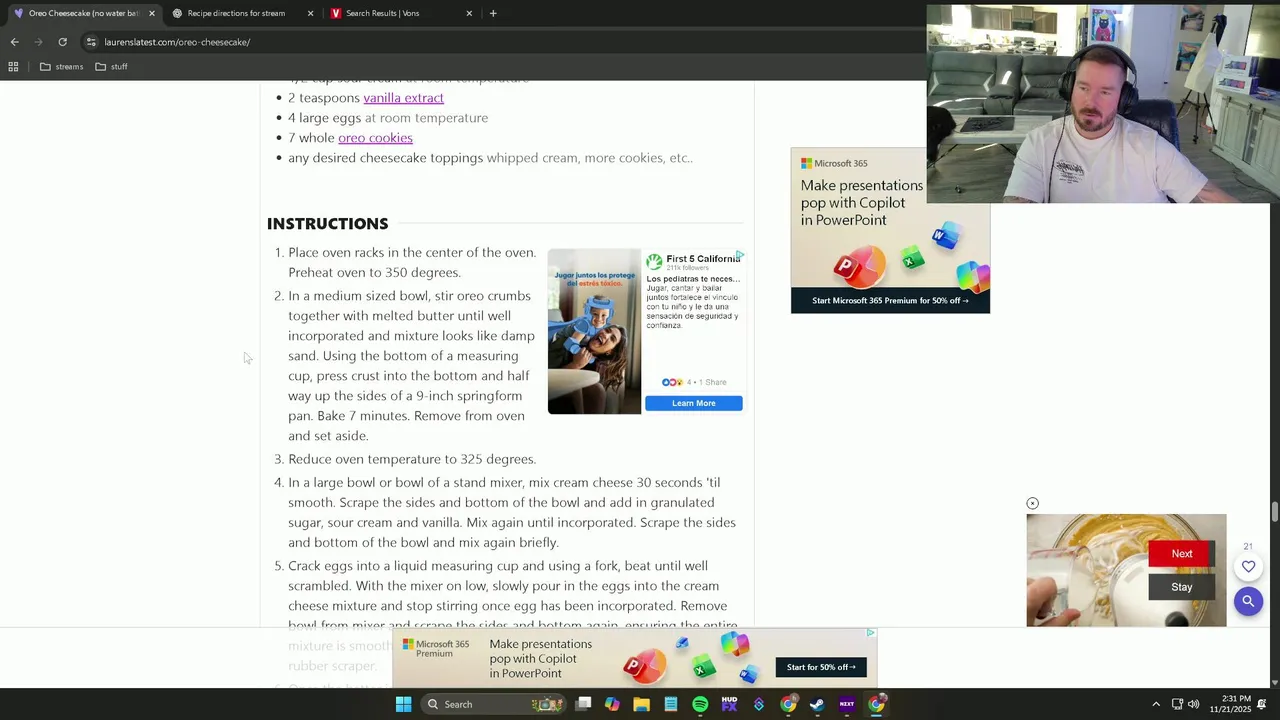Go back using browser back arrow

point(14,42)
